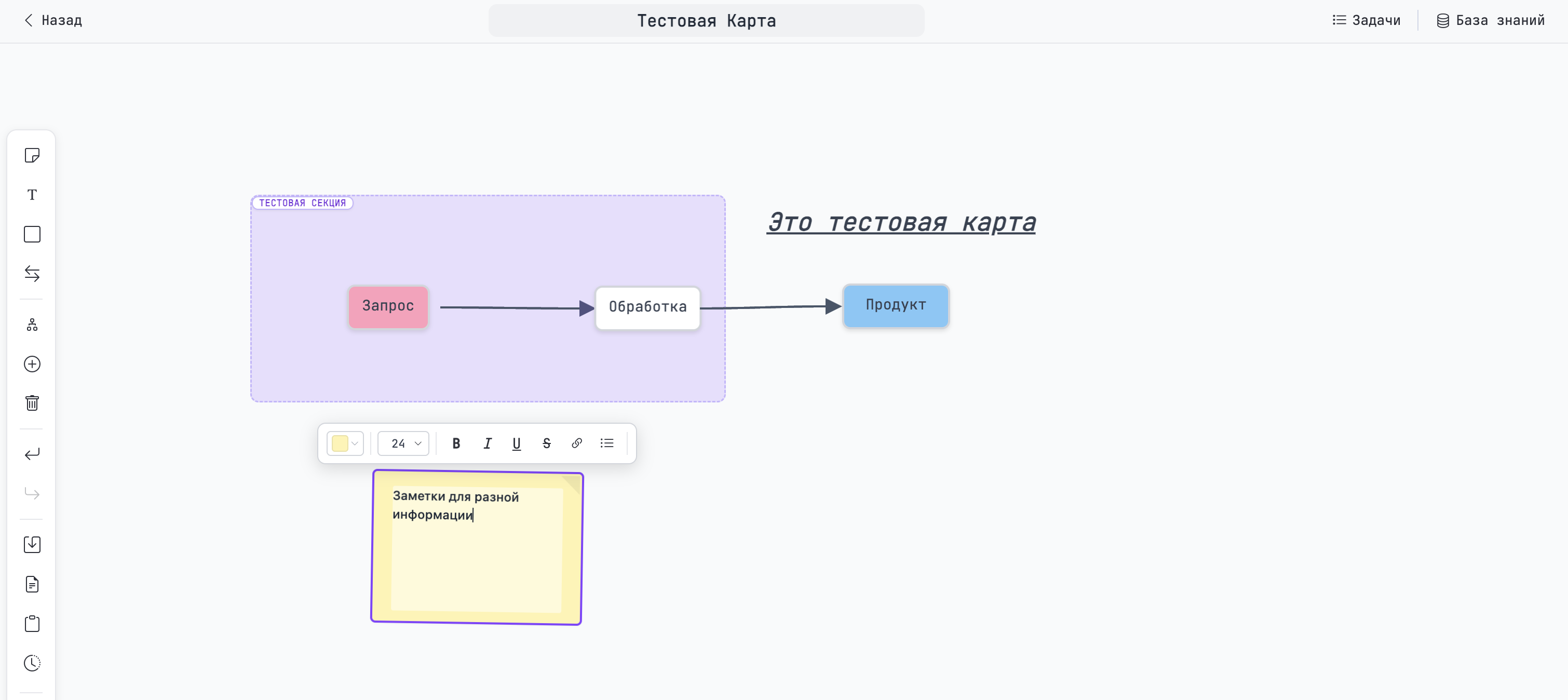Click inside the yellow Заметки sticky note
This screenshot has height=700, width=1568.
click(477, 548)
